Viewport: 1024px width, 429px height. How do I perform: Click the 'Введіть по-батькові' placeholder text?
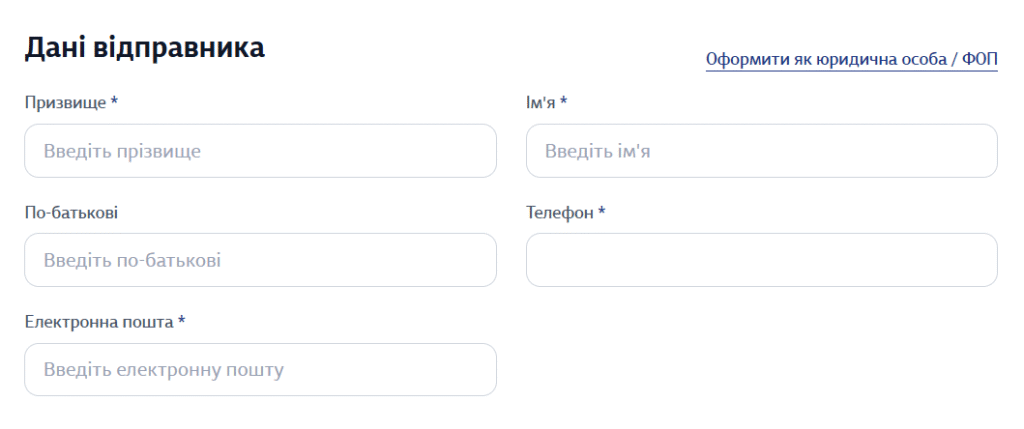(132, 260)
